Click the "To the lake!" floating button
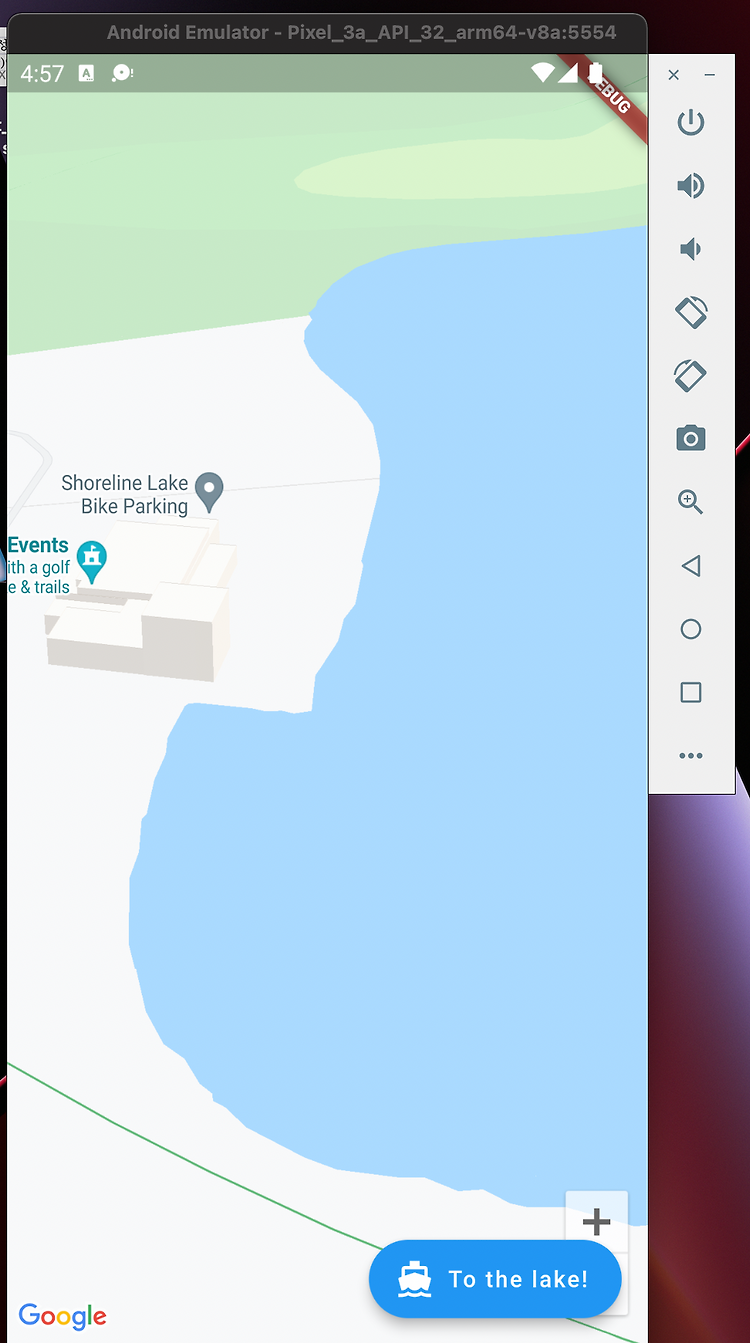The height and width of the screenshot is (1343, 750). (x=495, y=1279)
